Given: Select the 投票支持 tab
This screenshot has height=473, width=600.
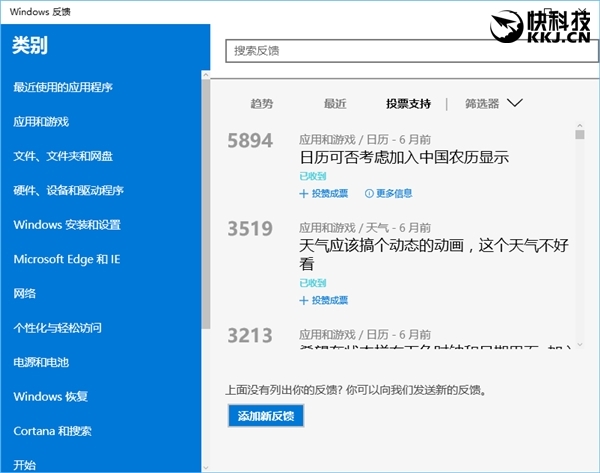Looking at the screenshot, I should [x=408, y=103].
